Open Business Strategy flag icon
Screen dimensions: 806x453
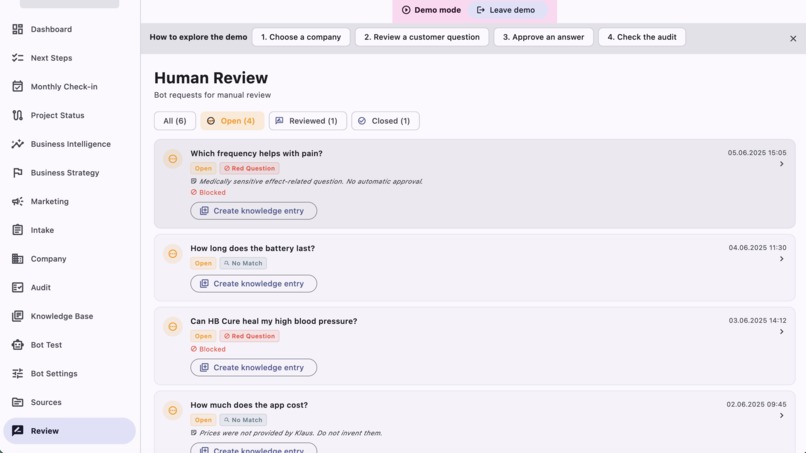tap(17, 173)
